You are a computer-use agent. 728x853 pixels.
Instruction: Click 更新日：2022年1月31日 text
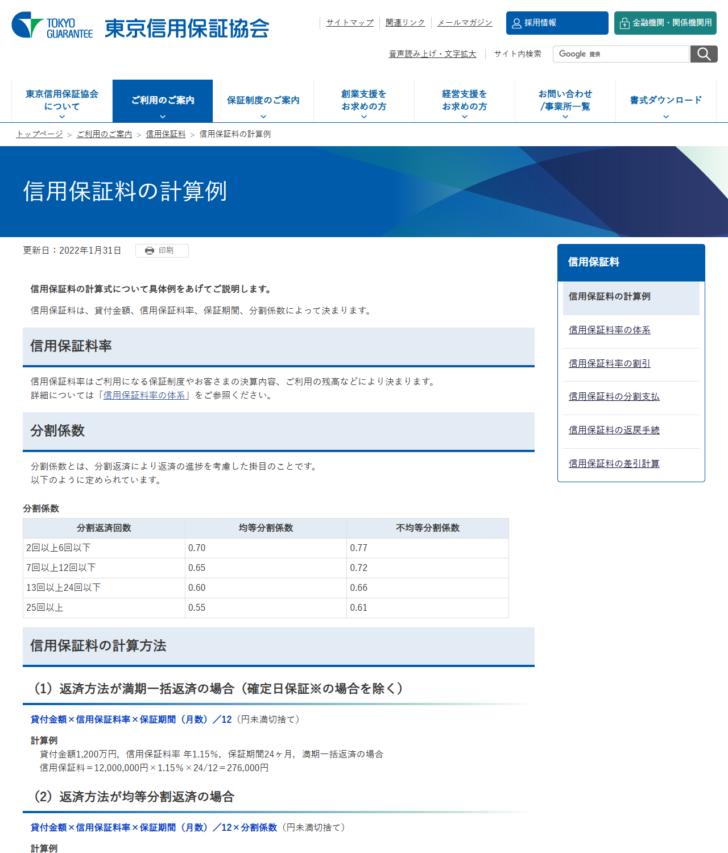click(x=72, y=250)
